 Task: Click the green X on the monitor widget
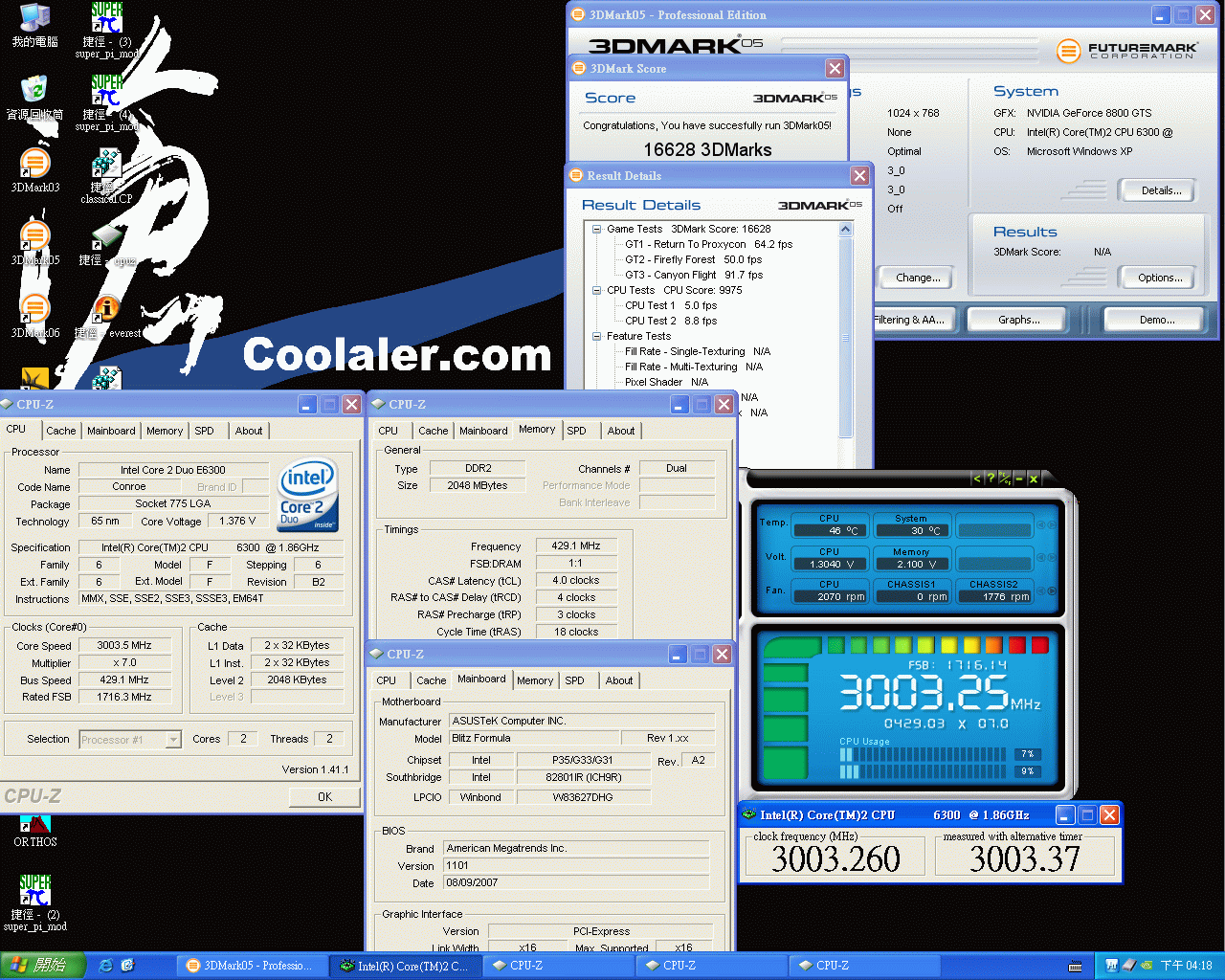tap(1034, 478)
